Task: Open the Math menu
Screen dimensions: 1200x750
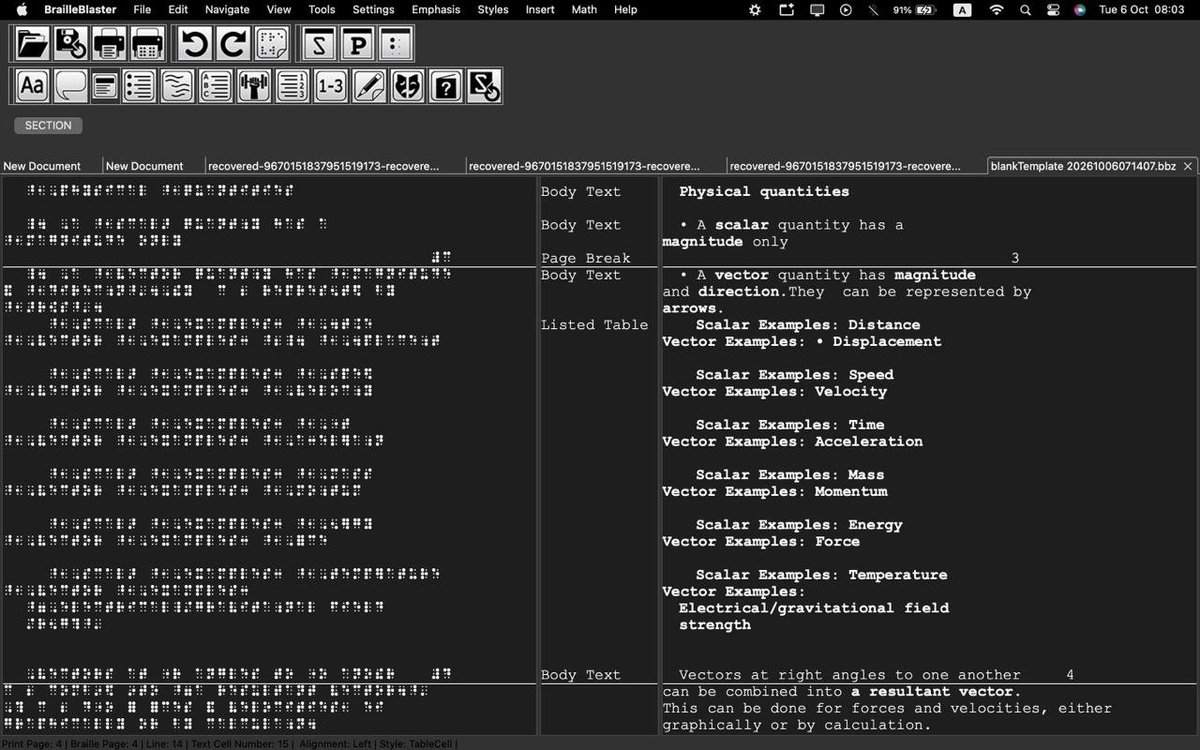Action: point(584,9)
